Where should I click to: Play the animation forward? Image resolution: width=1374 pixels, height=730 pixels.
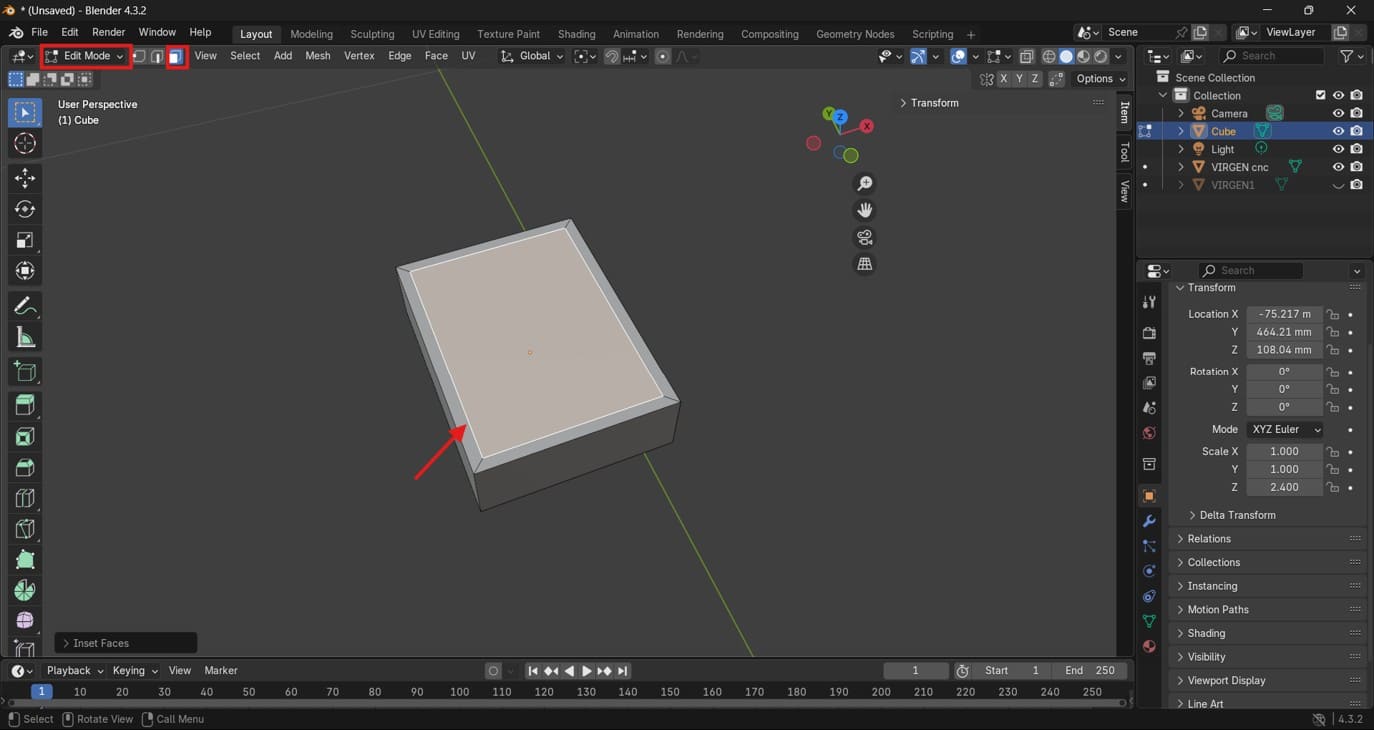pos(587,671)
